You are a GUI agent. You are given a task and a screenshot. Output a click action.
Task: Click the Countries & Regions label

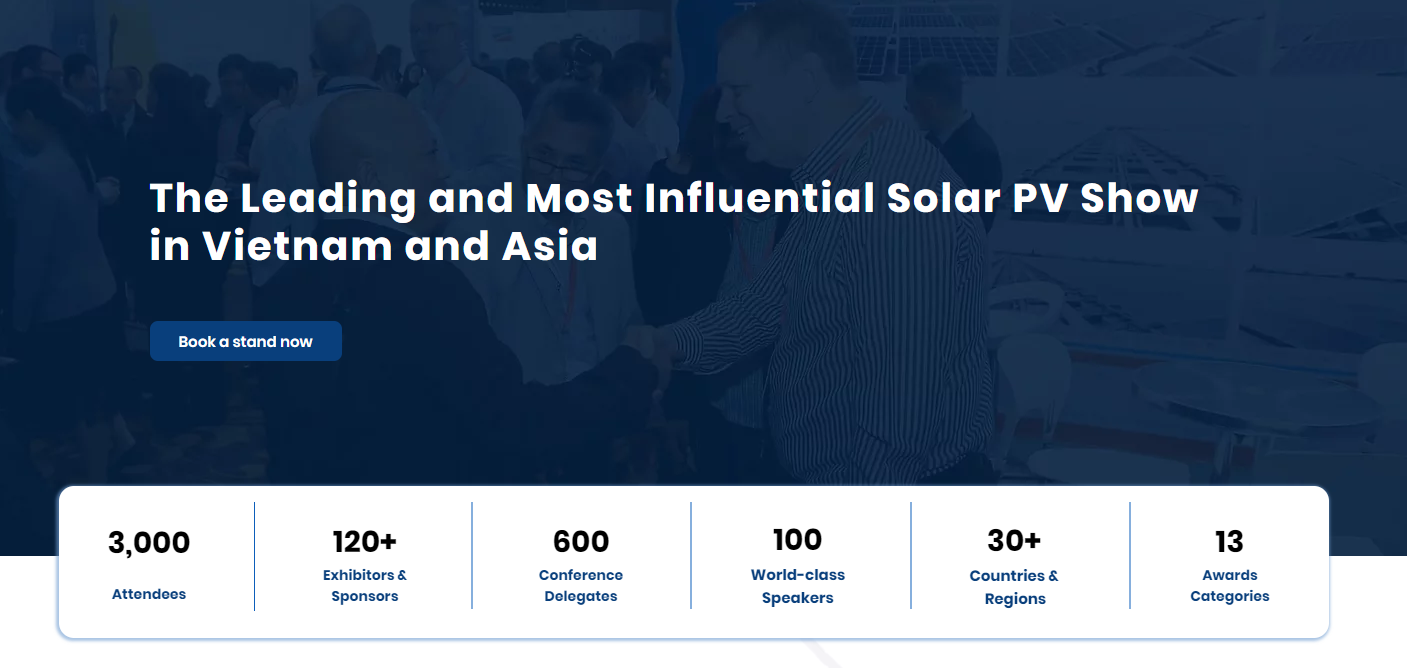[x=1014, y=587]
